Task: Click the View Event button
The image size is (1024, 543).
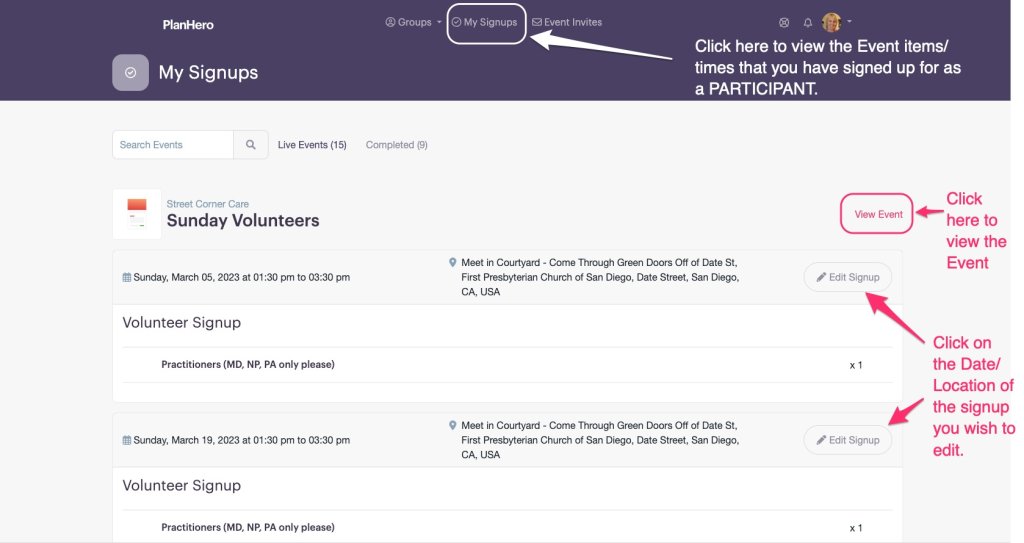Action: (878, 214)
